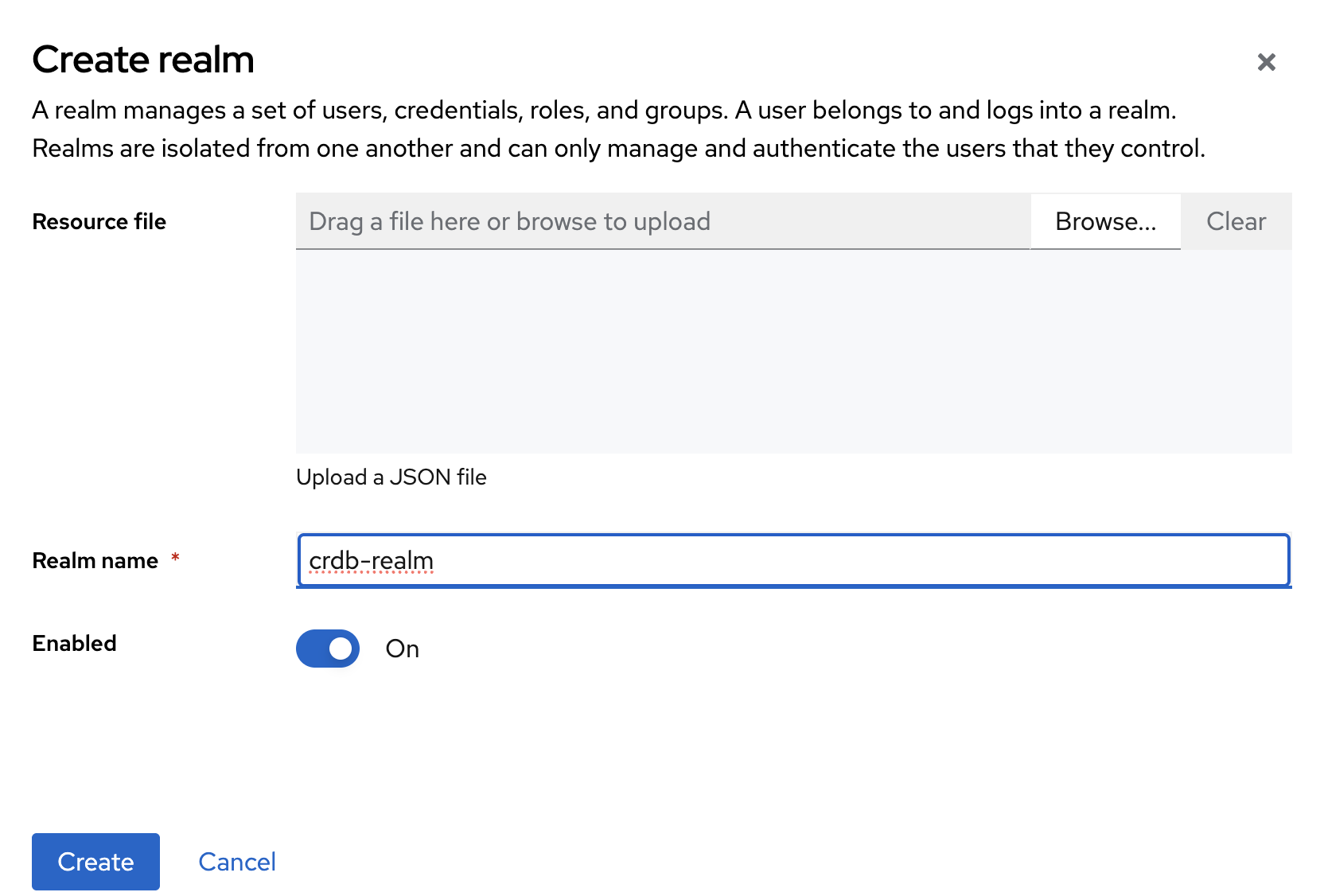
Task: Click the 'Drag a file here' filename field
Action: coord(662,221)
